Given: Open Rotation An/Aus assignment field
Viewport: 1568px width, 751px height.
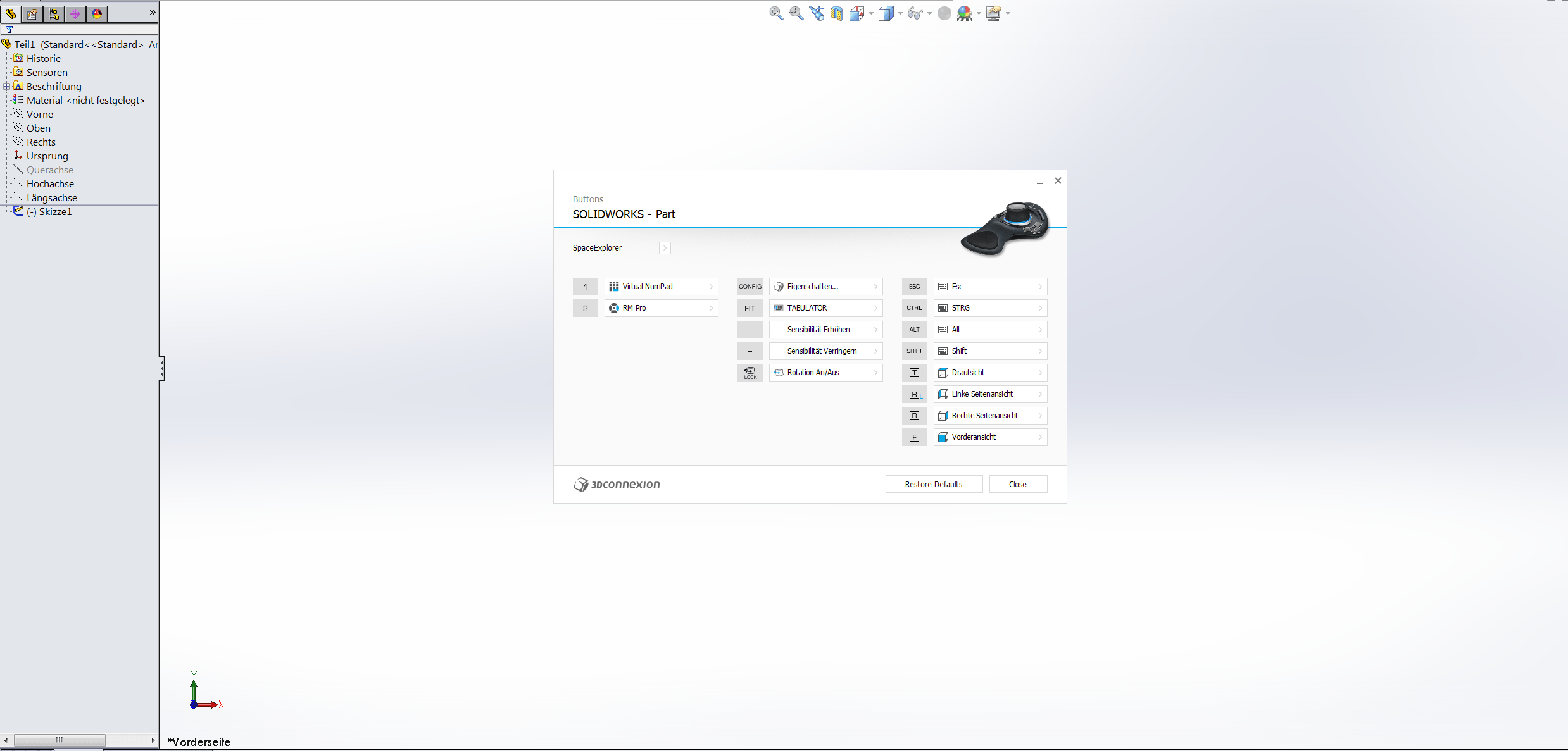Looking at the screenshot, I should pos(825,373).
